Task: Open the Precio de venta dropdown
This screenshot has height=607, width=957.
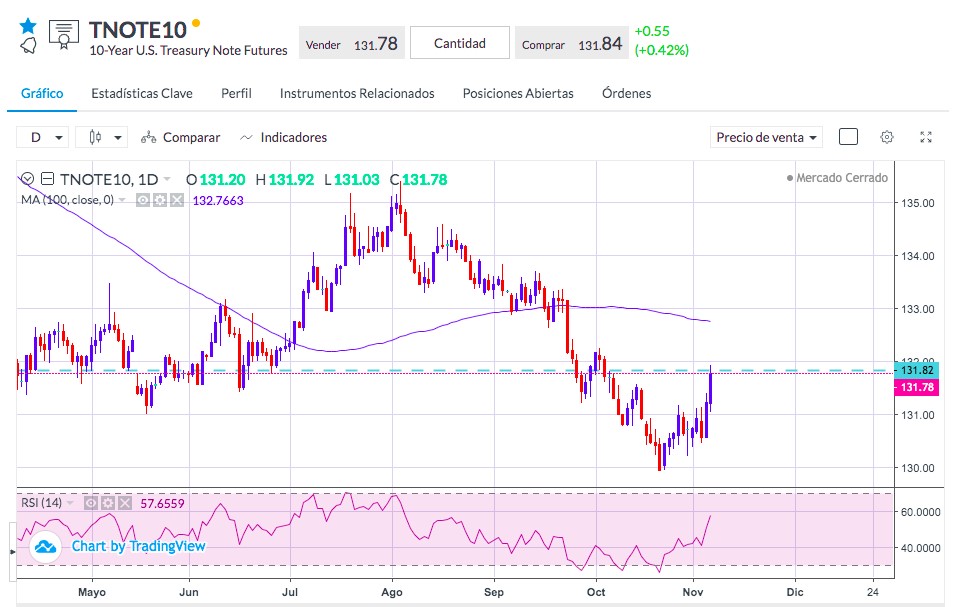Action: tap(766, 137)
